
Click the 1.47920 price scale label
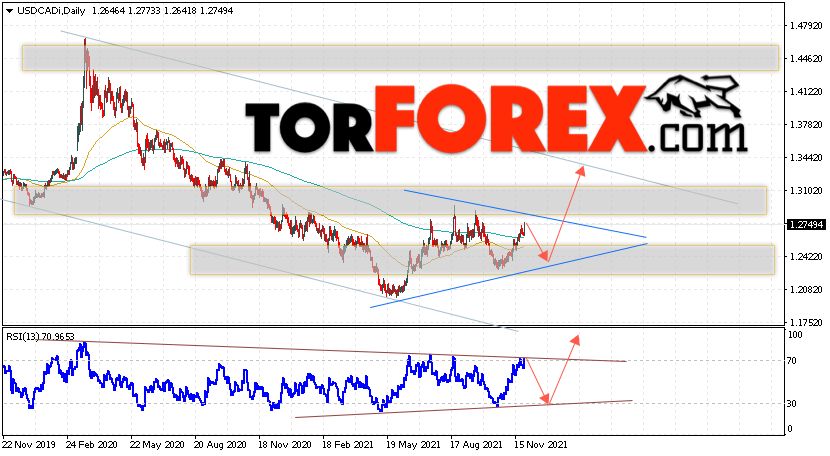click(806, 26)
